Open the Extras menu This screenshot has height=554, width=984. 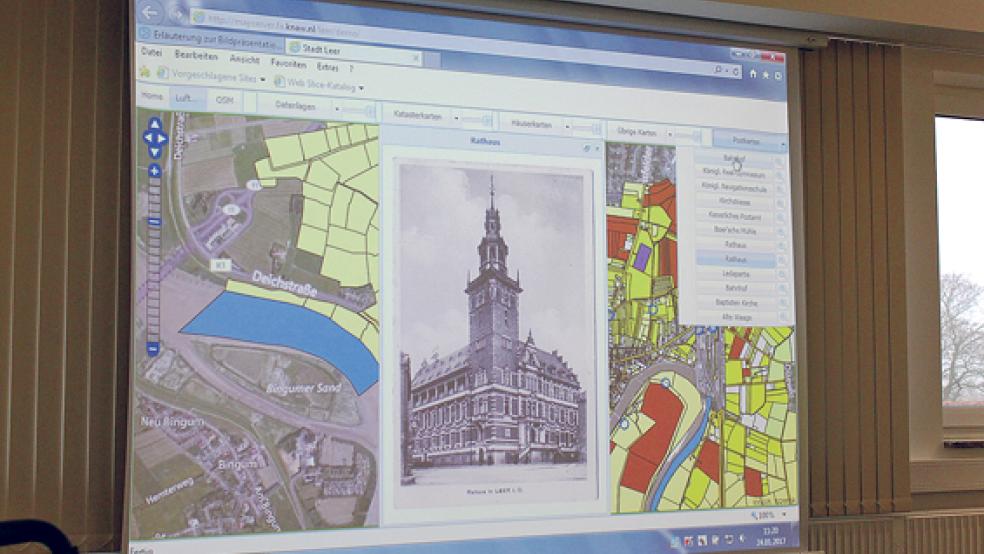tap(327, 67)
